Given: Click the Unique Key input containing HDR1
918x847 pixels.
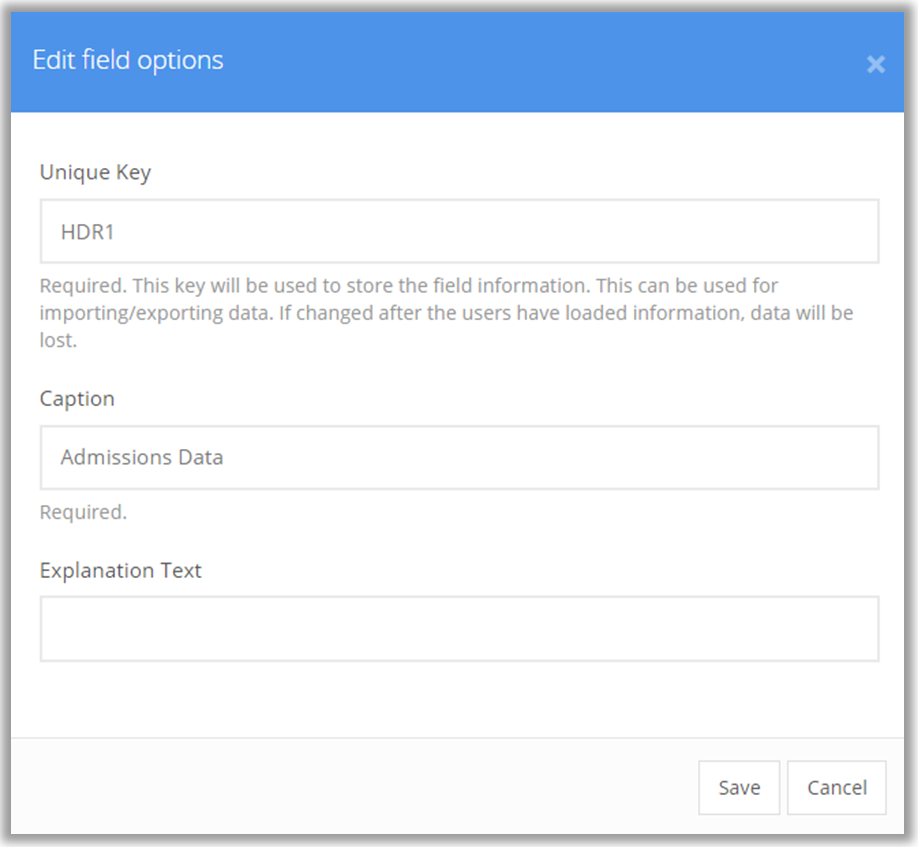Looking at the screenshot, I should click(x=459, y=231).
